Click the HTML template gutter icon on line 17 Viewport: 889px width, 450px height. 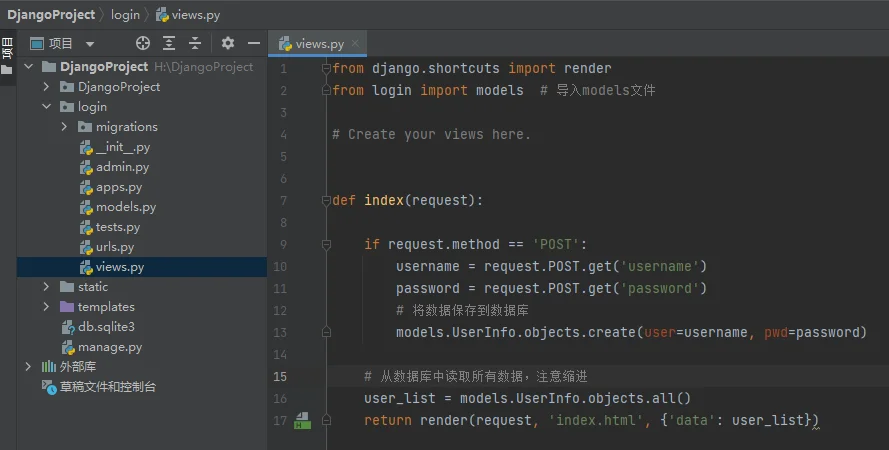(302, 421)
